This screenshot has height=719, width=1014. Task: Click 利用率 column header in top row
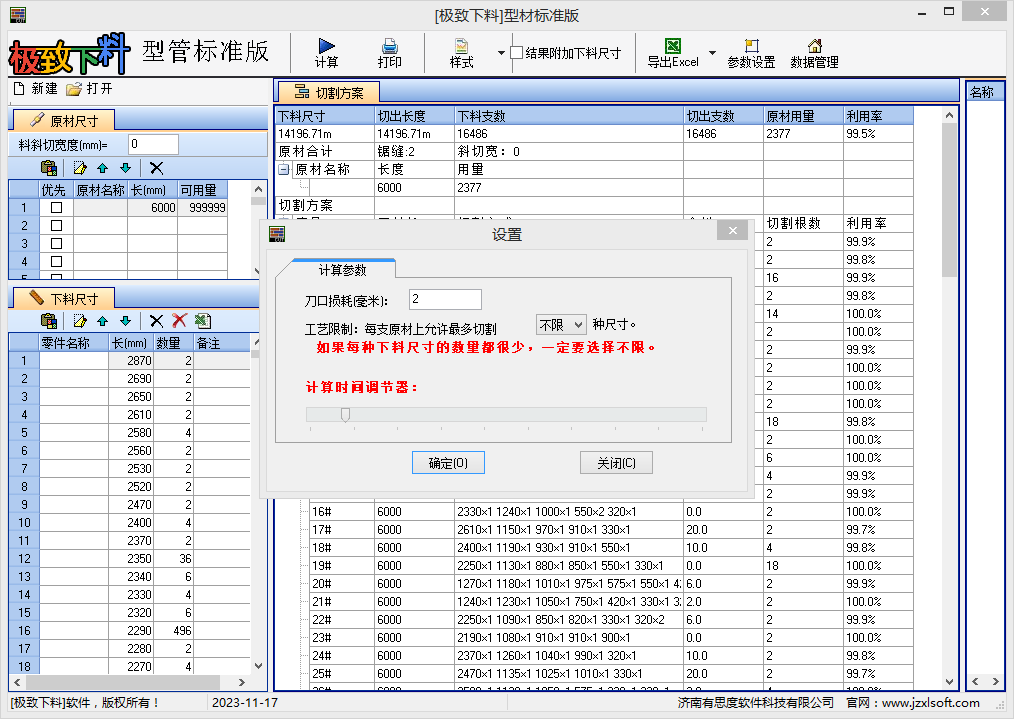tap(878, 116)
